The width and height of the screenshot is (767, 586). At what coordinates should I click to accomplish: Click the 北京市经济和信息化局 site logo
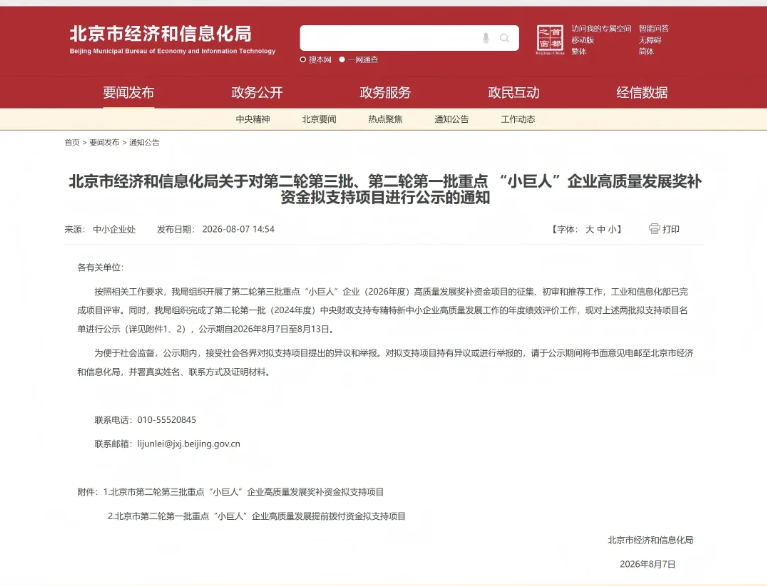[x=172, y=39]
